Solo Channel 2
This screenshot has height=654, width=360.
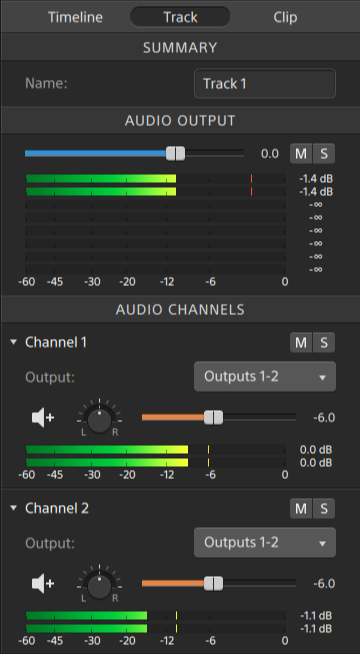[324, 508]
